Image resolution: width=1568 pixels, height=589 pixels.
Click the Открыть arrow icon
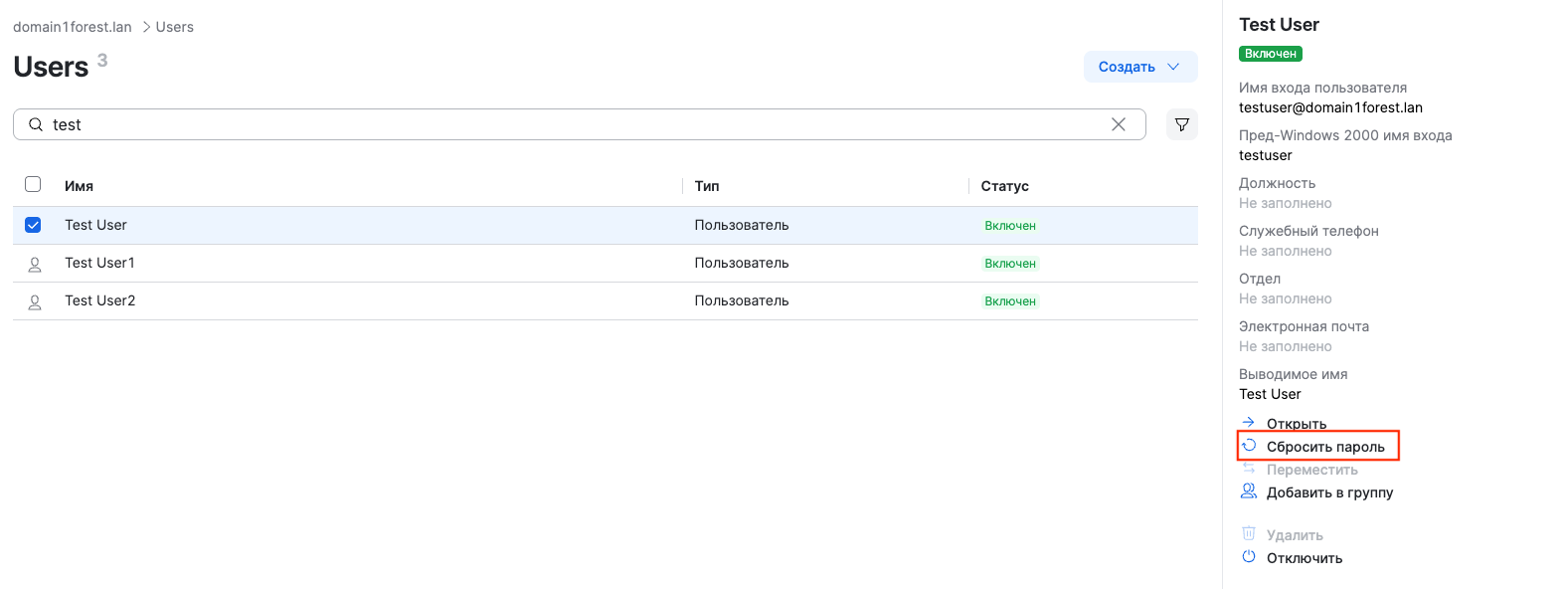1249,423
